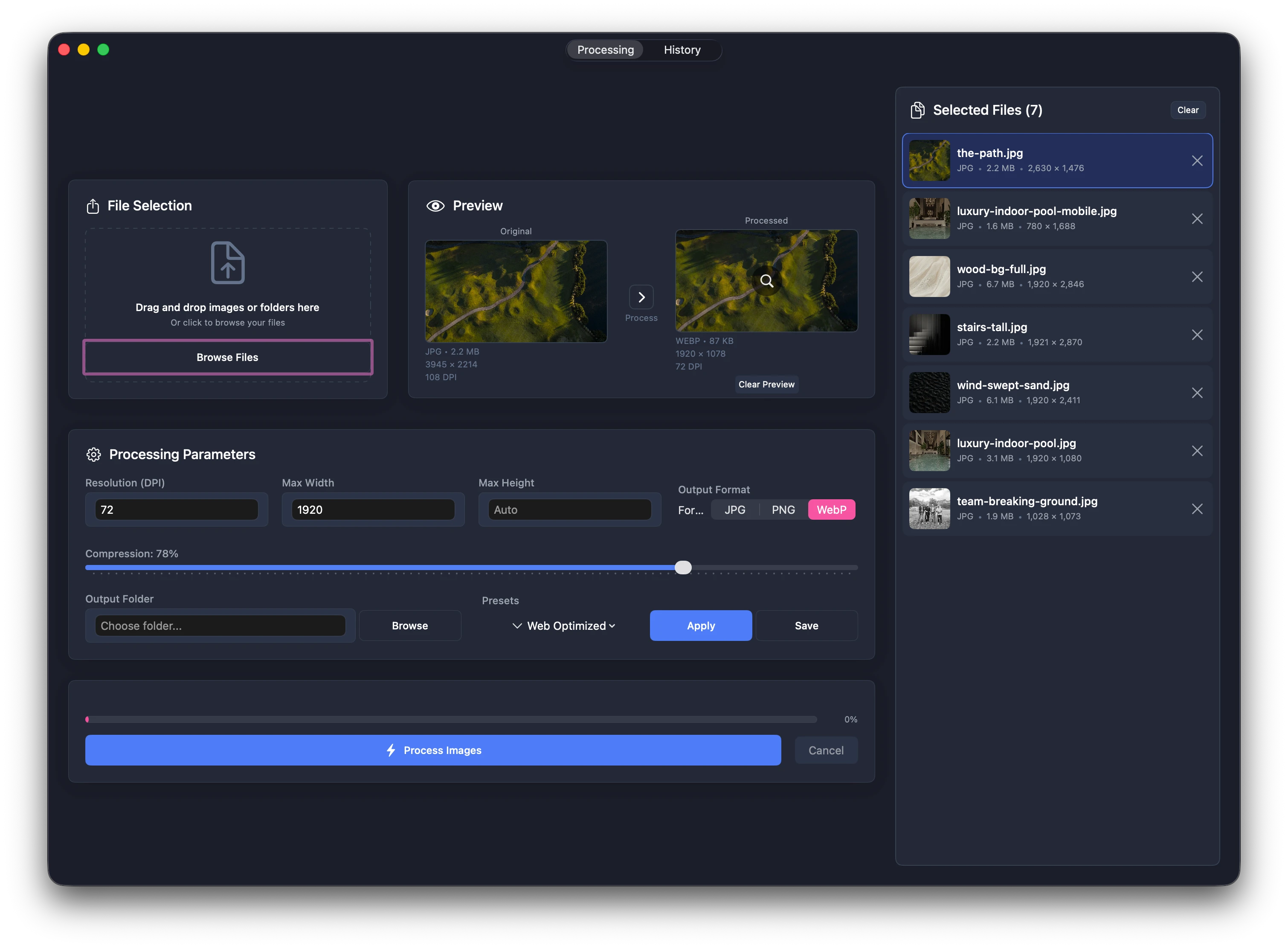Image resolution: width=1288 pixels, height=949 pixels.
Task: Apply the selected preset
Action: click(x=701, y=626)
